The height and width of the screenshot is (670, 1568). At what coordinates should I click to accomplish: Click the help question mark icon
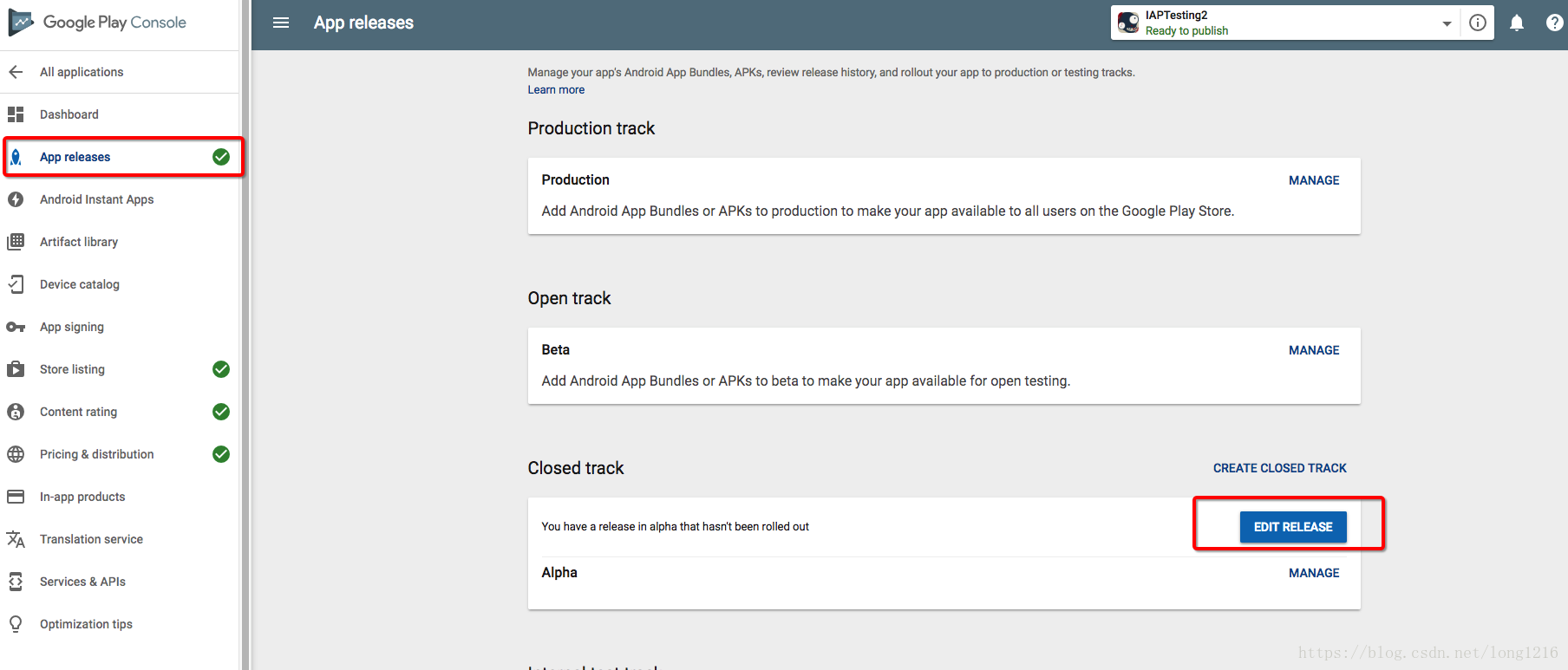coord(1554,23)
